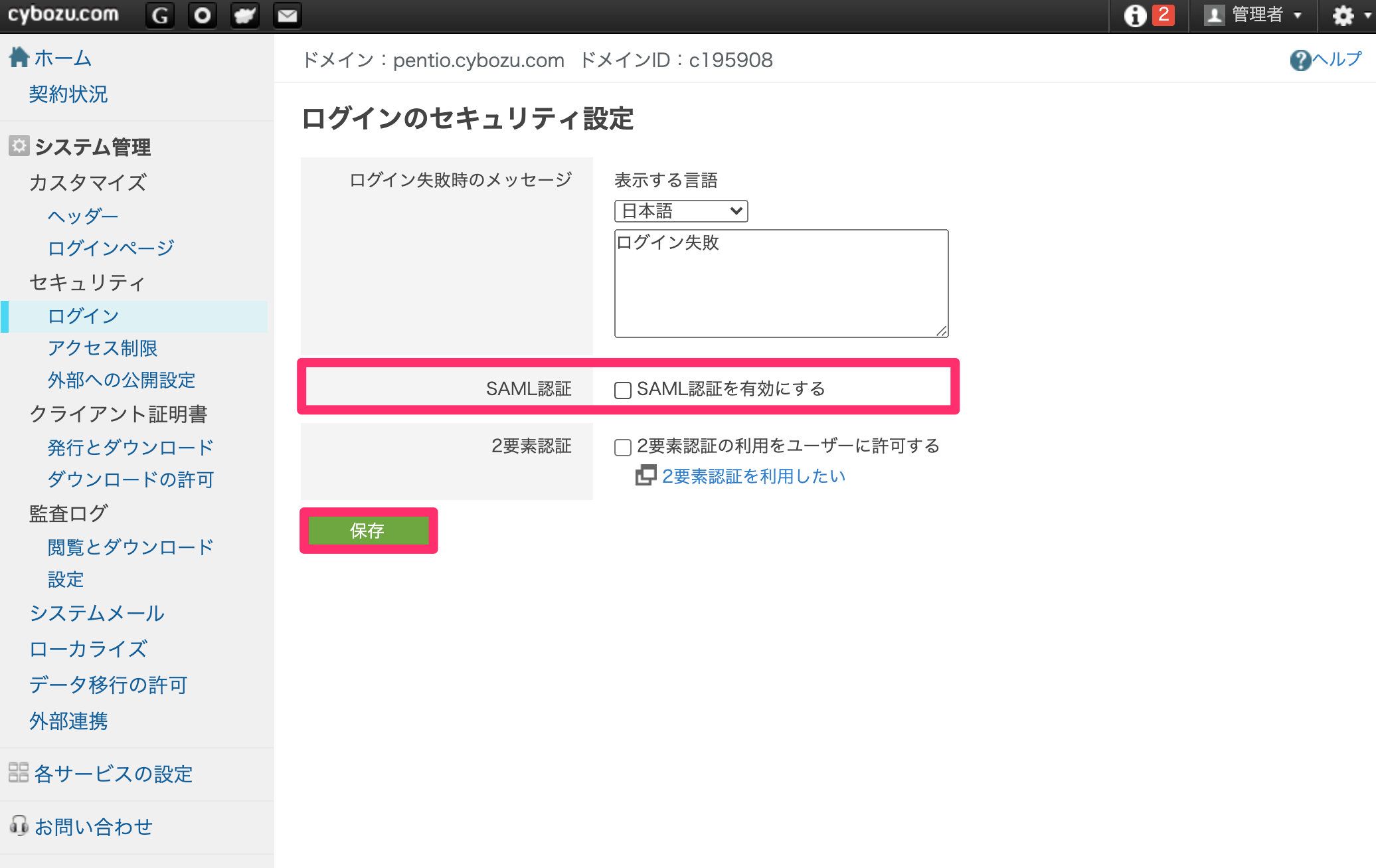Viewport: 1376px width, 868px height.
Task: Check 2要素認証の利用をユーザーに許可する
Action: 623,447
